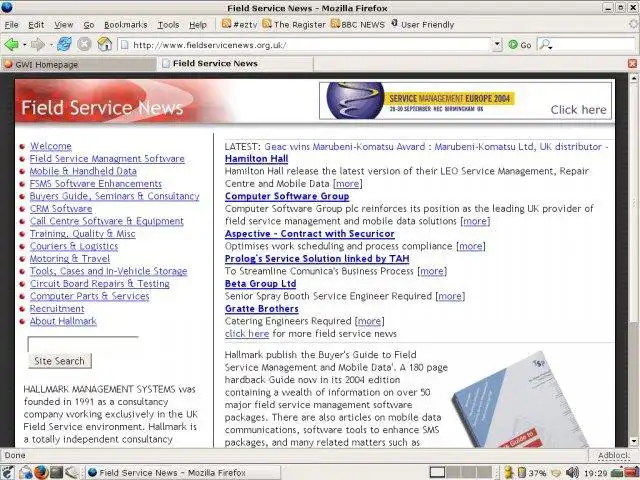Open the #eztv live bookmark
The image size is (640, 480).
point(240,24)
